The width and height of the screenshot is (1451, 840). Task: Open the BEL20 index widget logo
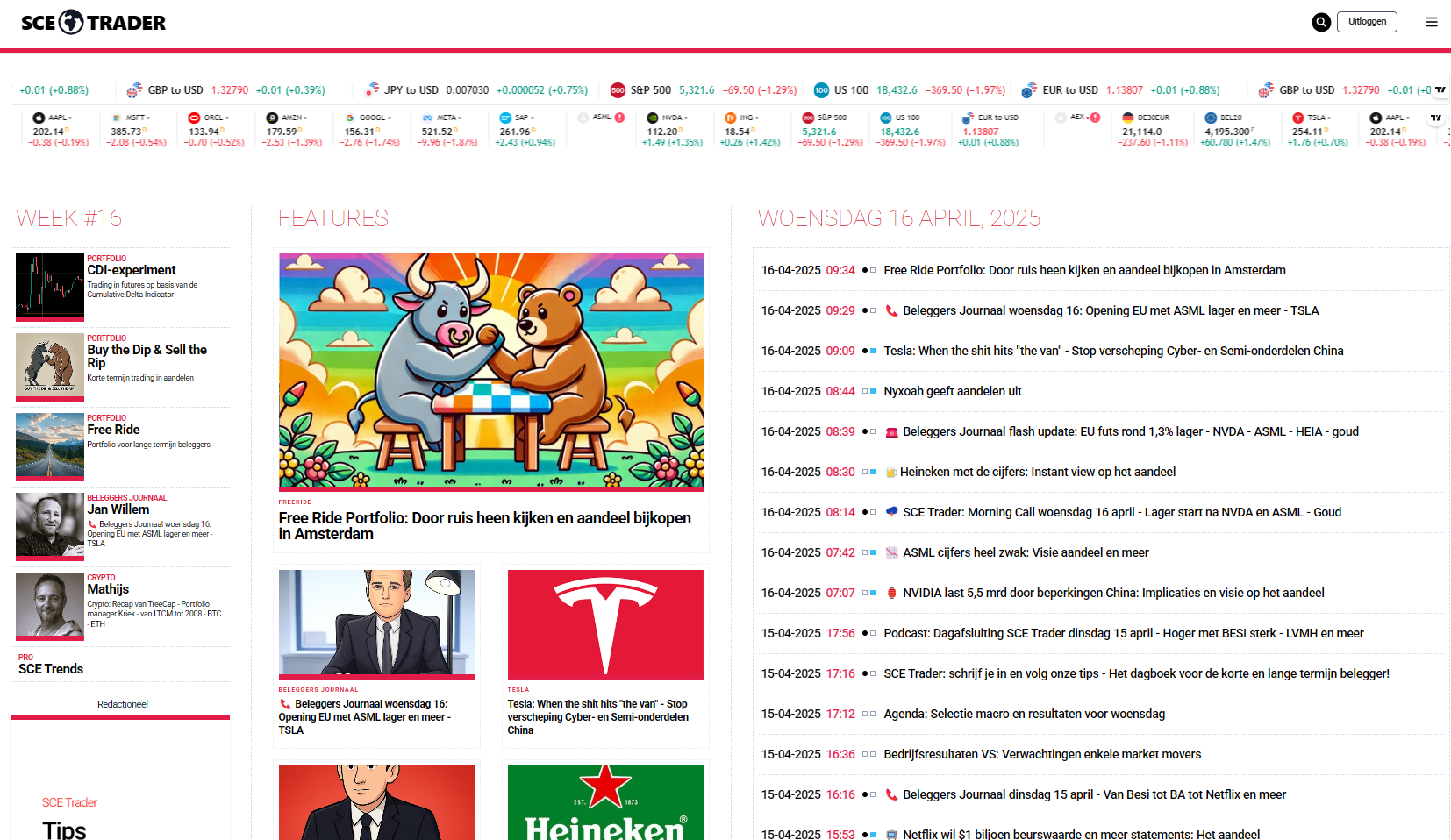pyautogui.click(x=1211, y=117)
